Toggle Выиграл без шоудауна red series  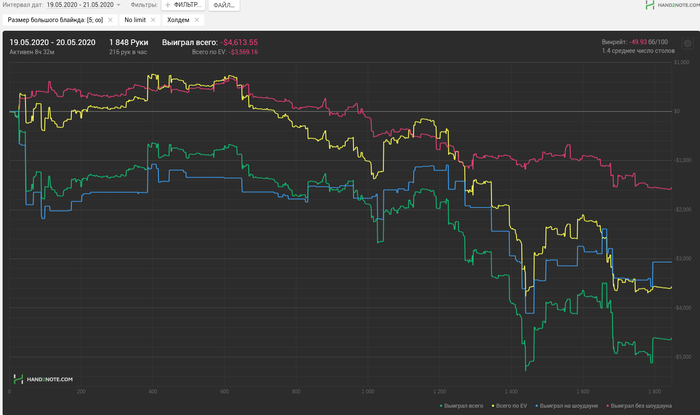pyautogui.click(x=639, y=406)
